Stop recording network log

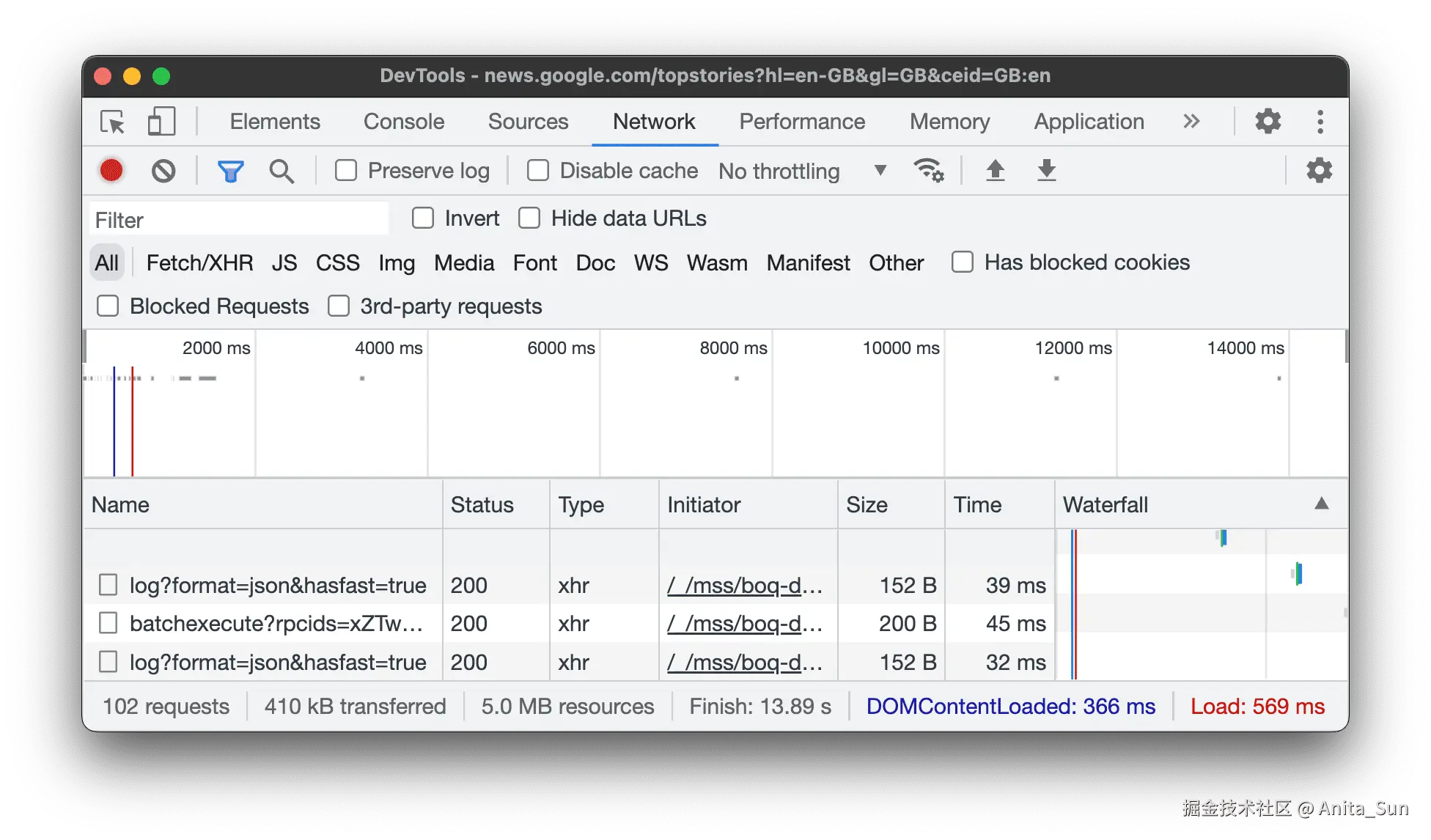[x=111, y=171]
